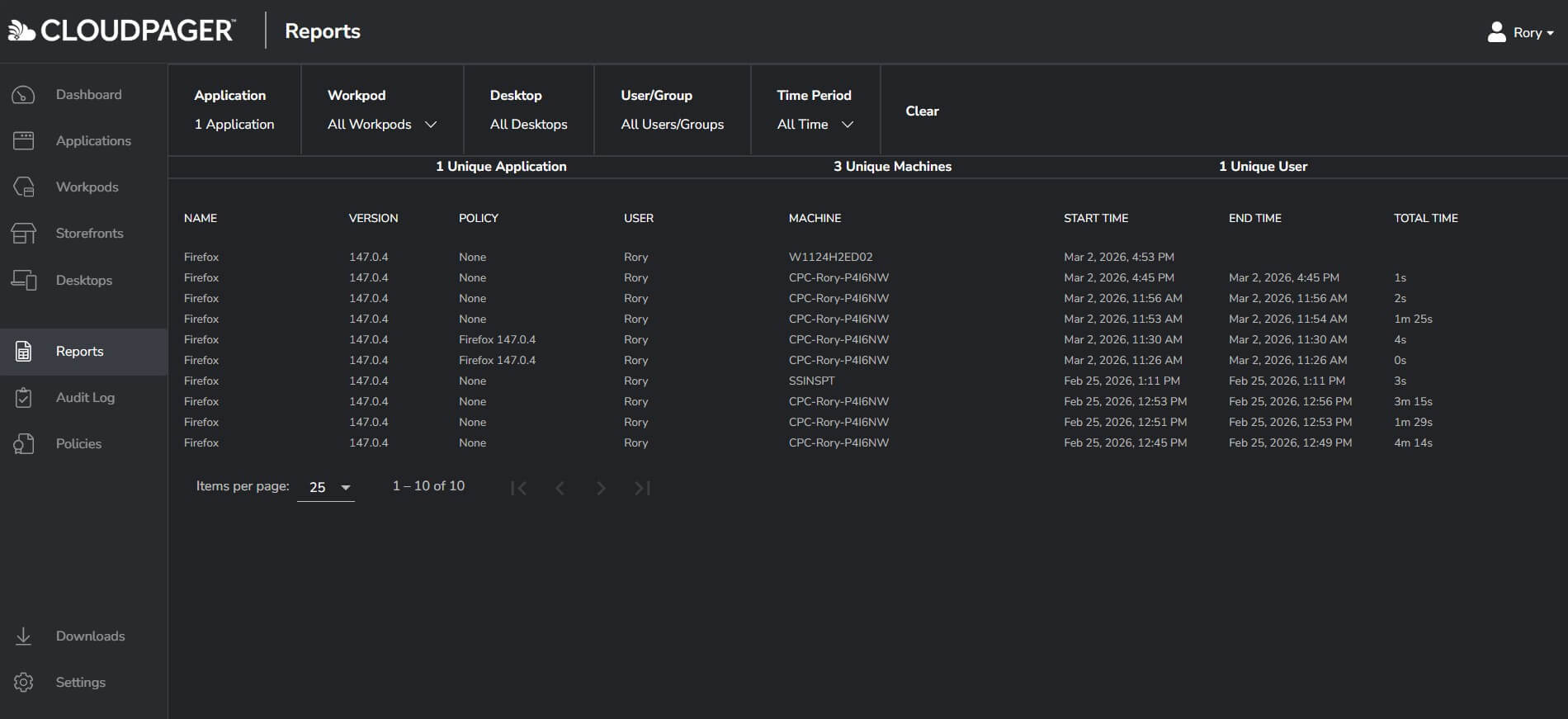The height and width of the screenshot is (719, 1568).
Task: Click total time 1m 29s
Action: tap(1413, 423)
